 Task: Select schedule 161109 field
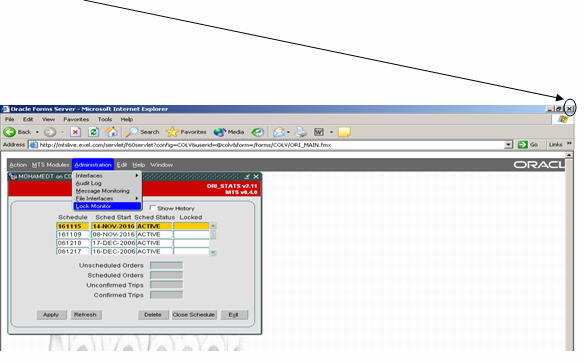coord(73,234)
